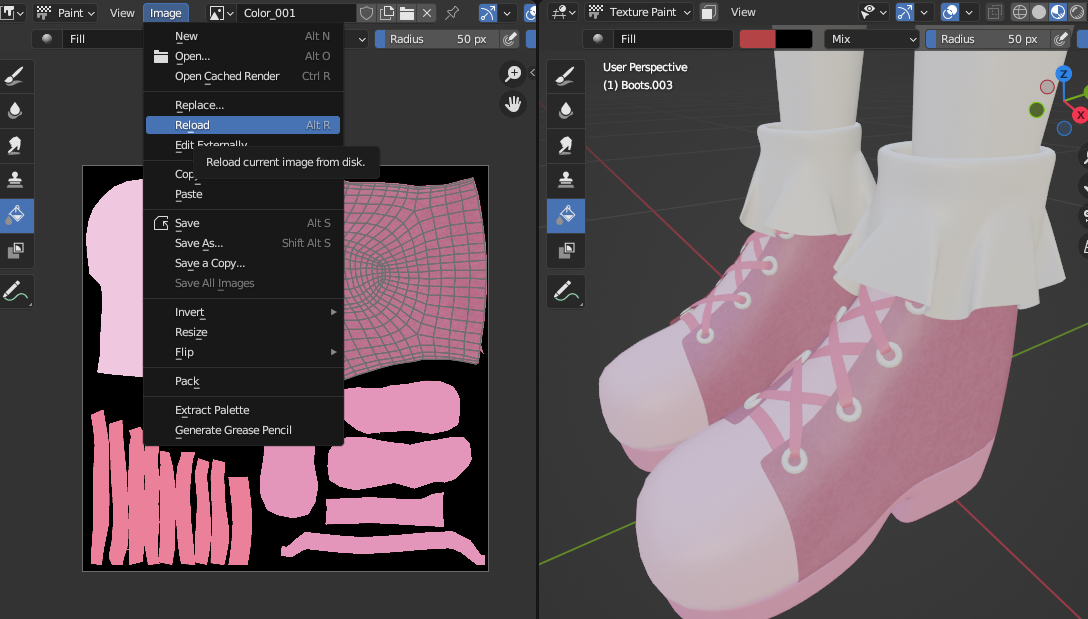Choose Extract Palette menu entry
Screen dimensions: 1088x619
243,410
